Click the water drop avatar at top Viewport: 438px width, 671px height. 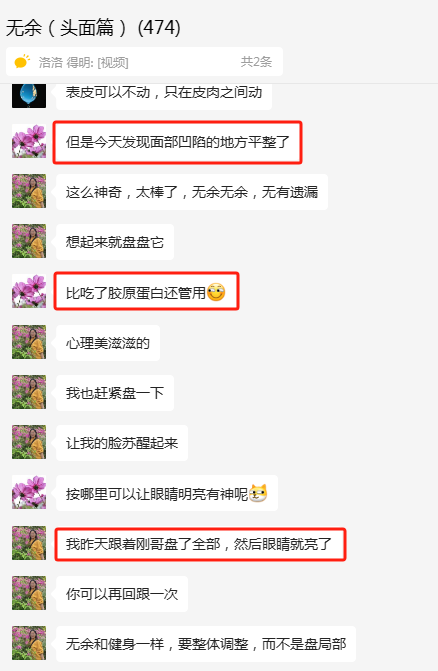(29, 95)
